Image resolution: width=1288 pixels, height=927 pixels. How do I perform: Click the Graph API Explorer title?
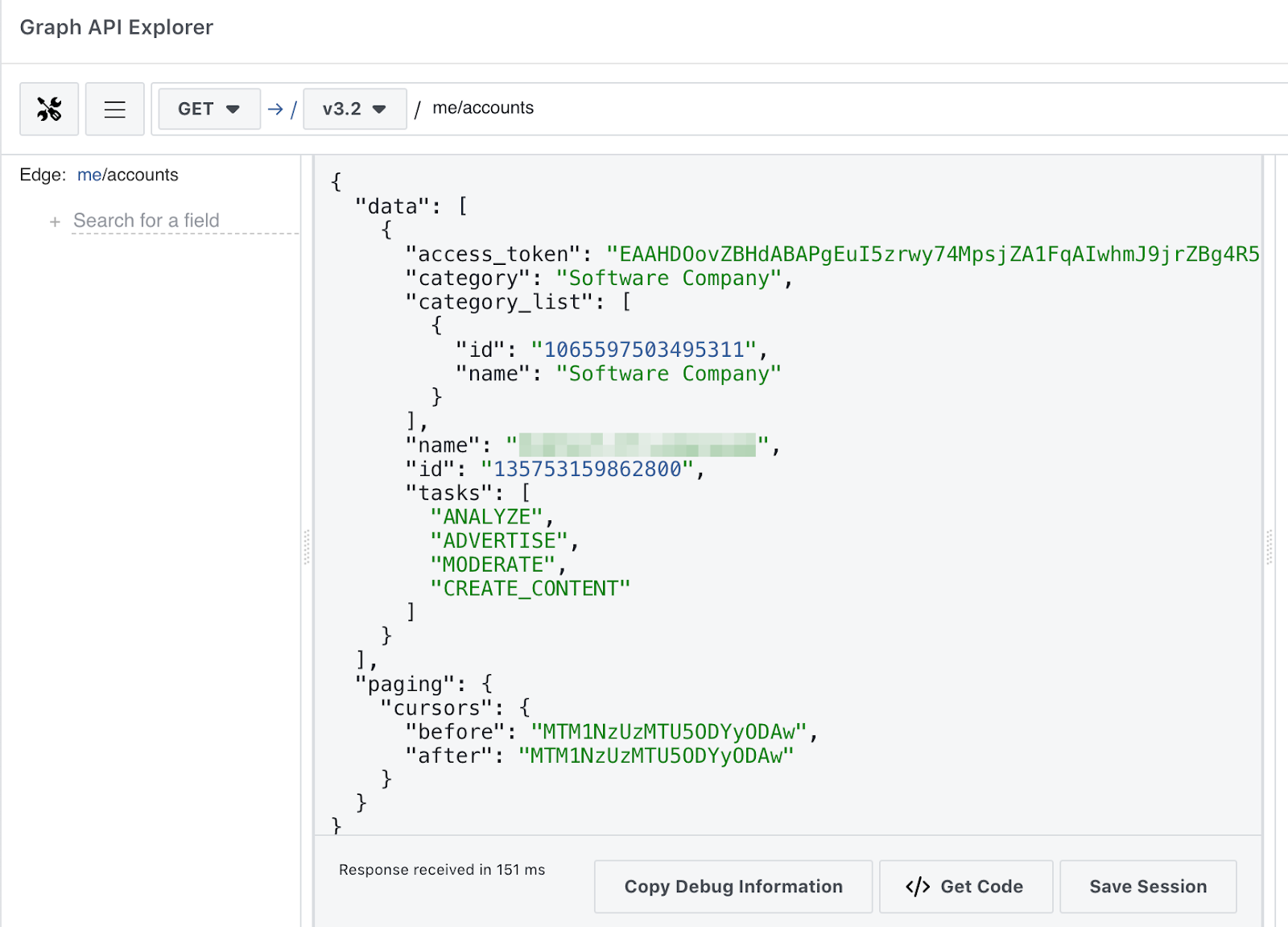117,27
